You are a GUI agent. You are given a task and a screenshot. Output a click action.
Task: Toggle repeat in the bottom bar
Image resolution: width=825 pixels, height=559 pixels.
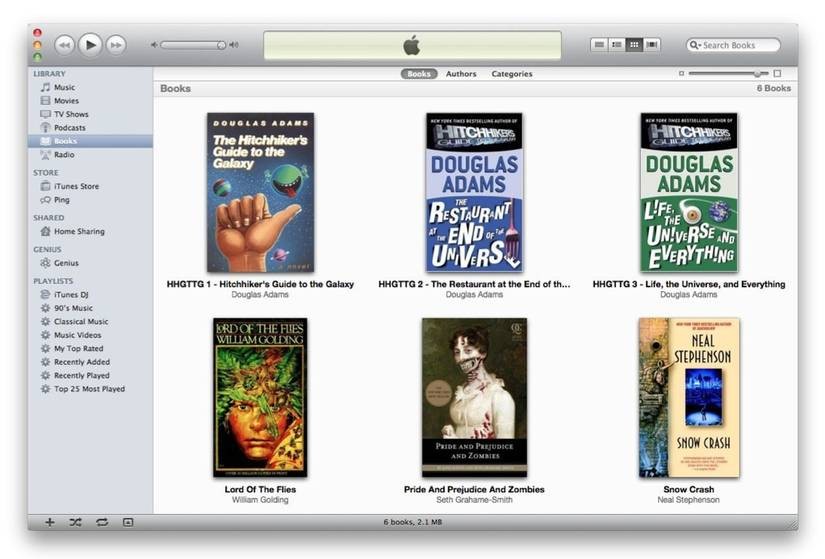(102, 522)
